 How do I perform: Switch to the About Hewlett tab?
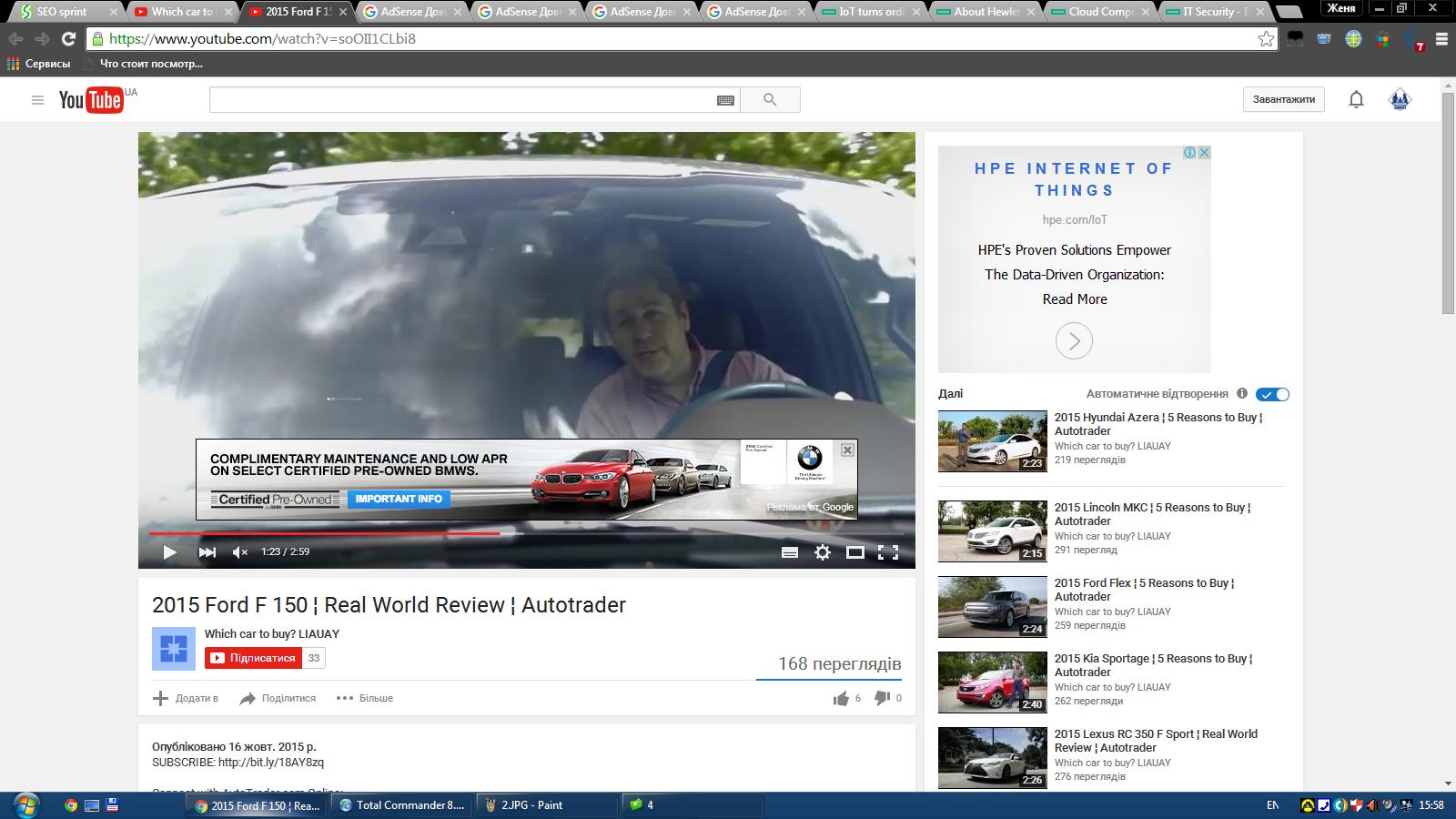pyautogui.click(x=986, y=12)
